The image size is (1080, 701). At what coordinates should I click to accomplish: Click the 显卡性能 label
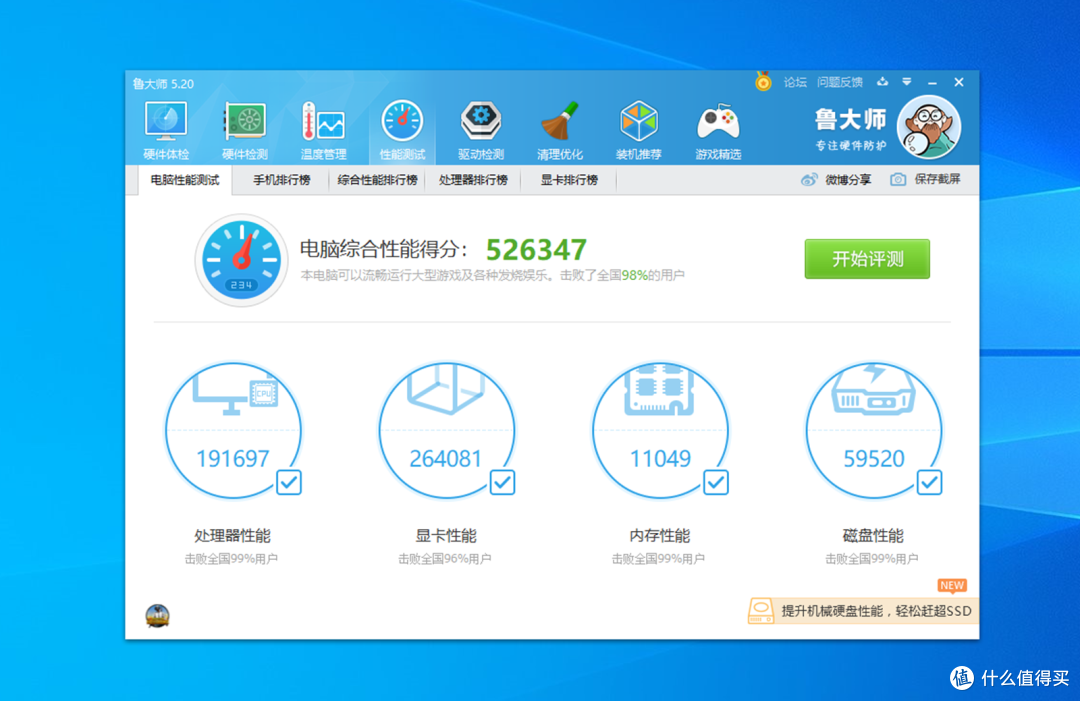click(446, 536)
